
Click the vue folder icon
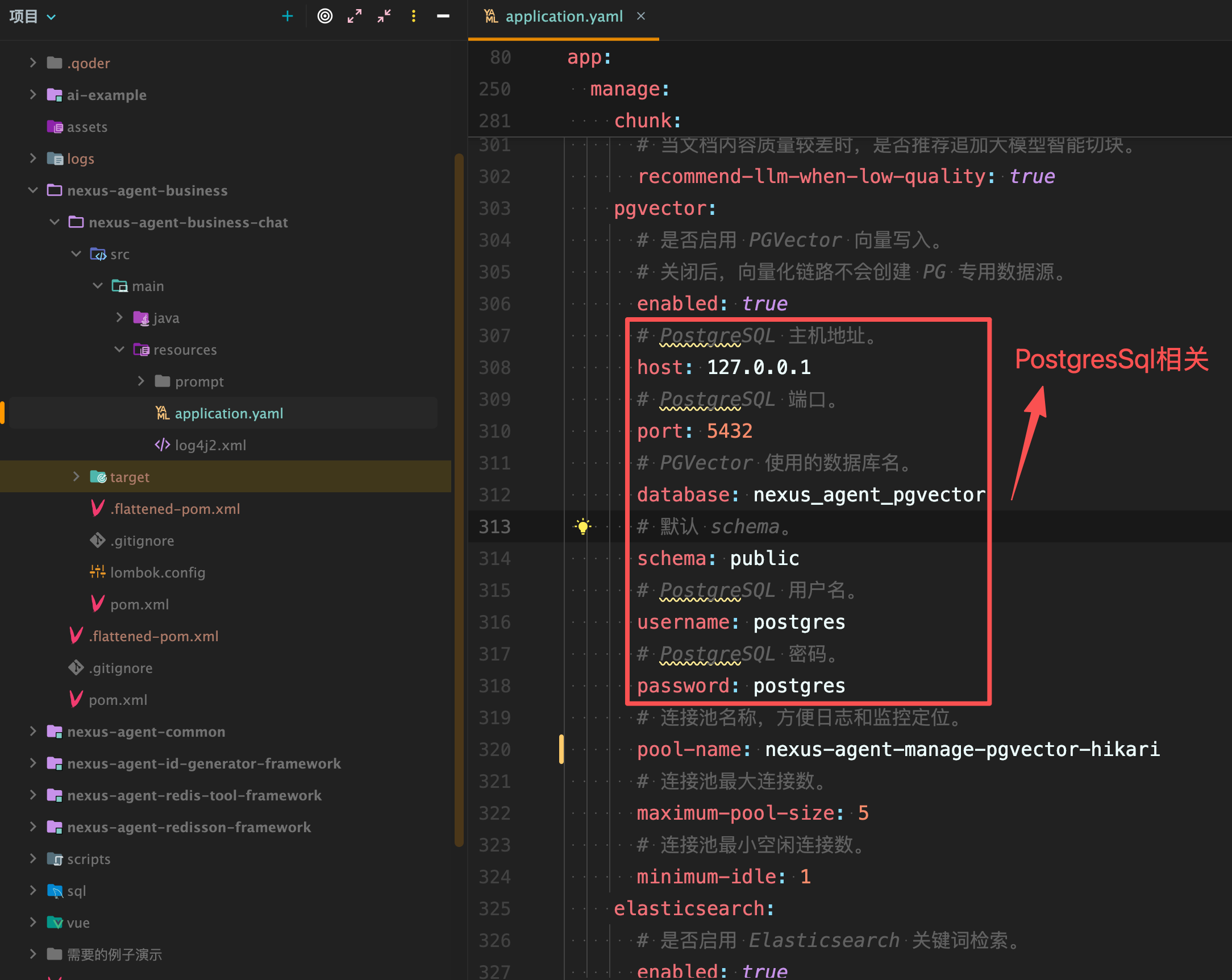(x=55, y=922)
